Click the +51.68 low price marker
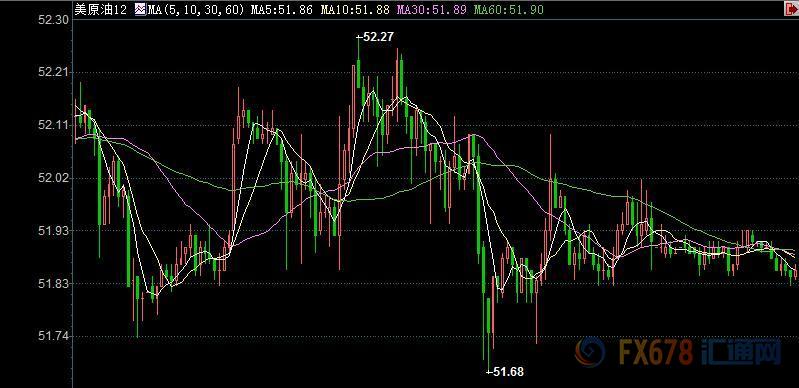This screenshot has height=388, width=799. [x=505, y=372]
